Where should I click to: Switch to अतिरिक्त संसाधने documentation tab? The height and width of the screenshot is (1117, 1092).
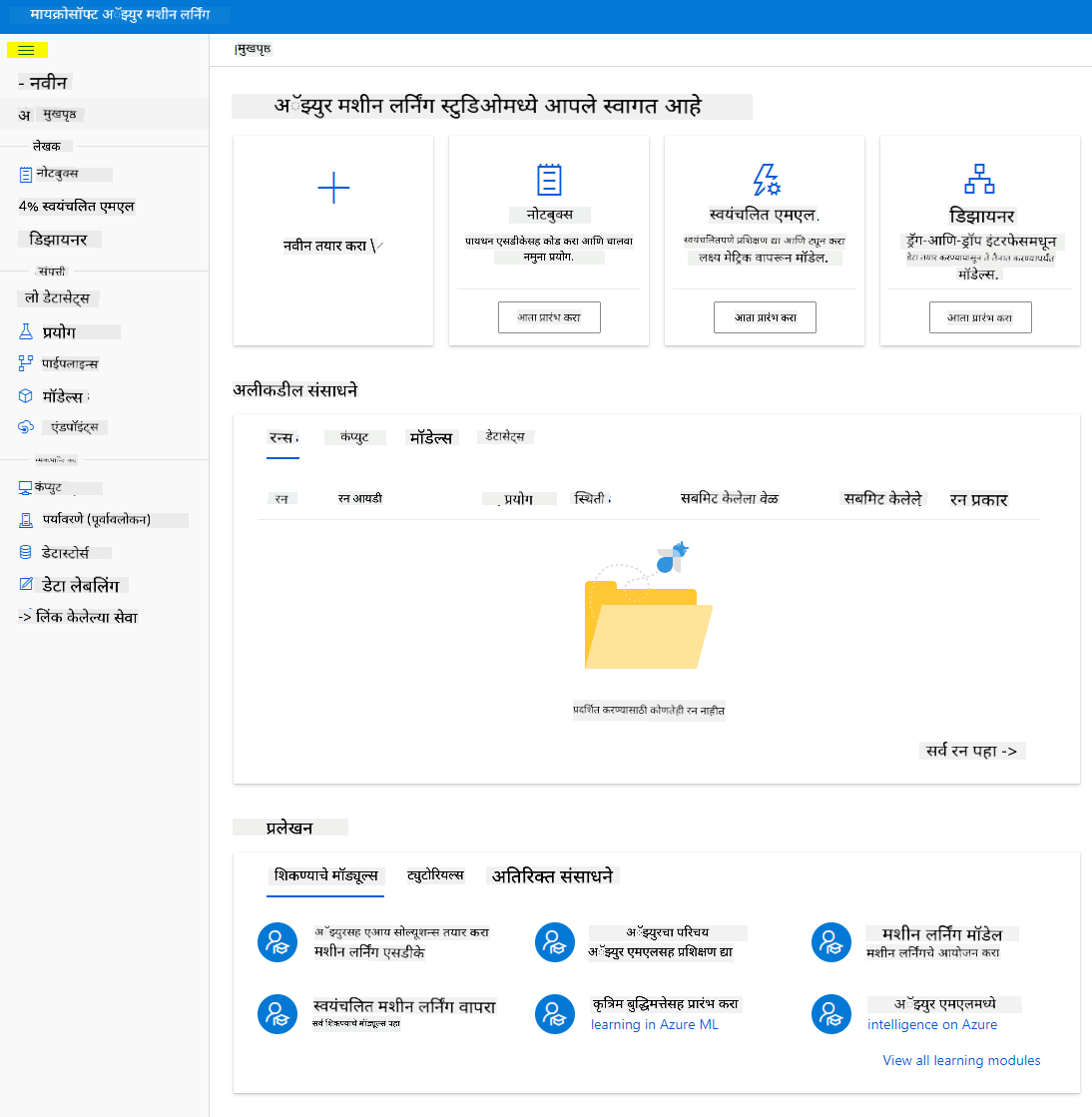tap(553, 875)
